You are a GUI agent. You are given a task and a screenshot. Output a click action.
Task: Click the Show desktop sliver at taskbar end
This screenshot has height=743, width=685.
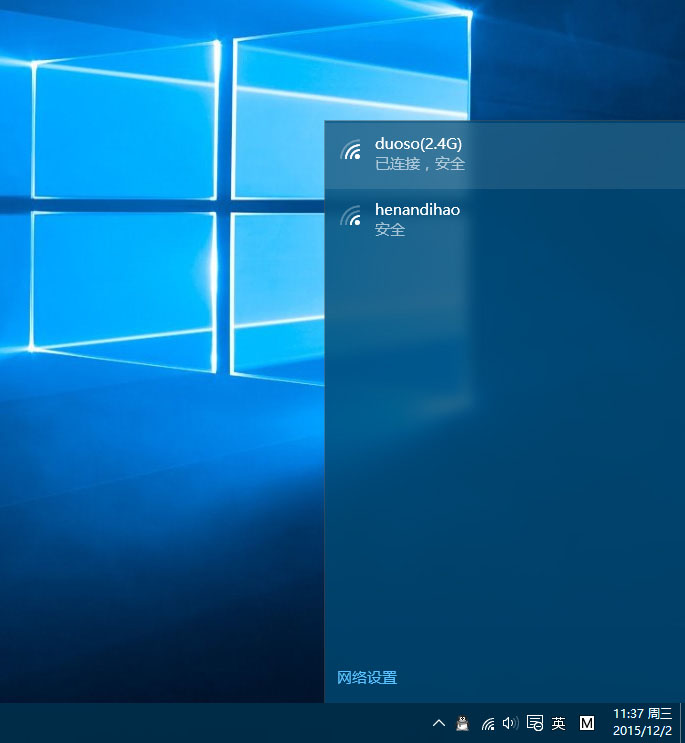(682, 723)
